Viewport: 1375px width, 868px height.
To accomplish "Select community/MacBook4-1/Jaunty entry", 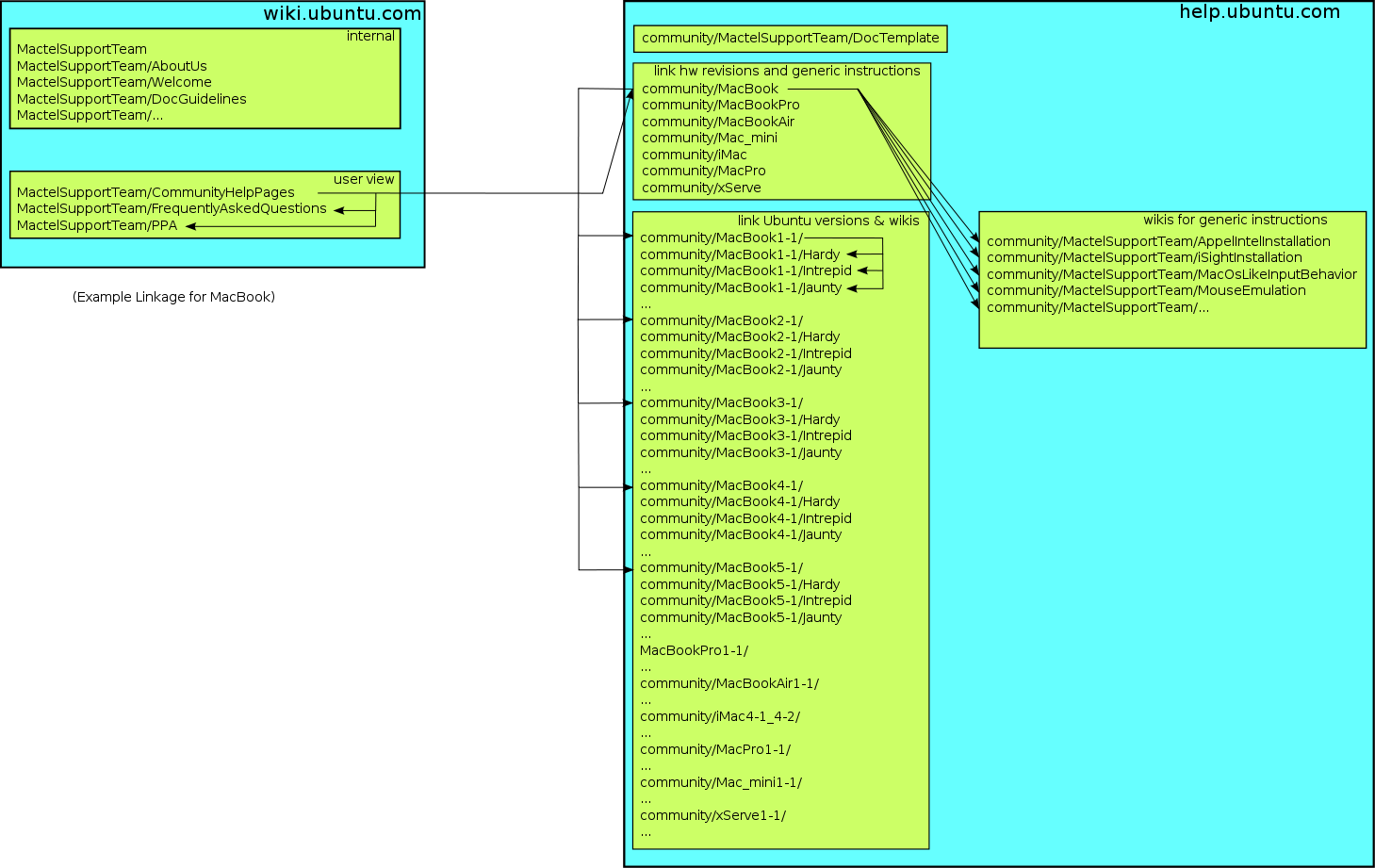I will (x=741, y=534).
